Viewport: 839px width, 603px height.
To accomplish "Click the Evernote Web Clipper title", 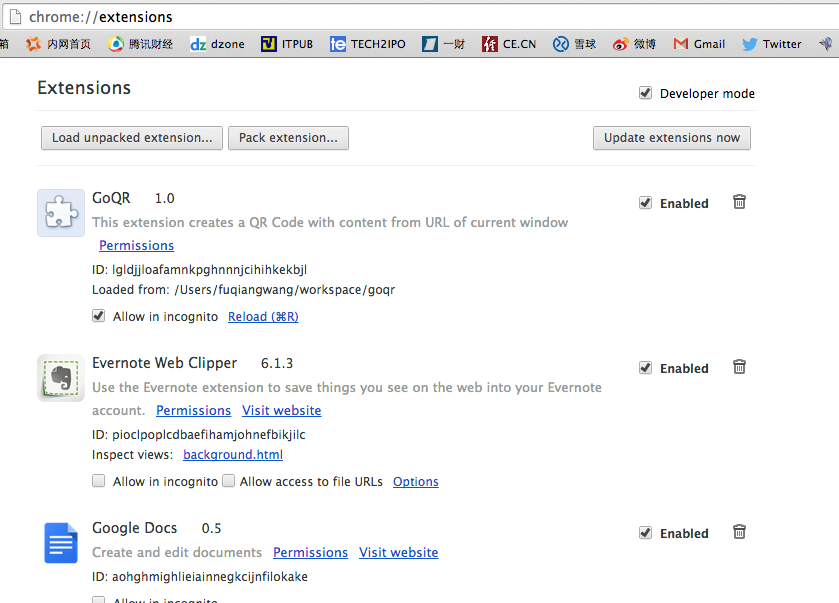I will [x=164, y=363].
